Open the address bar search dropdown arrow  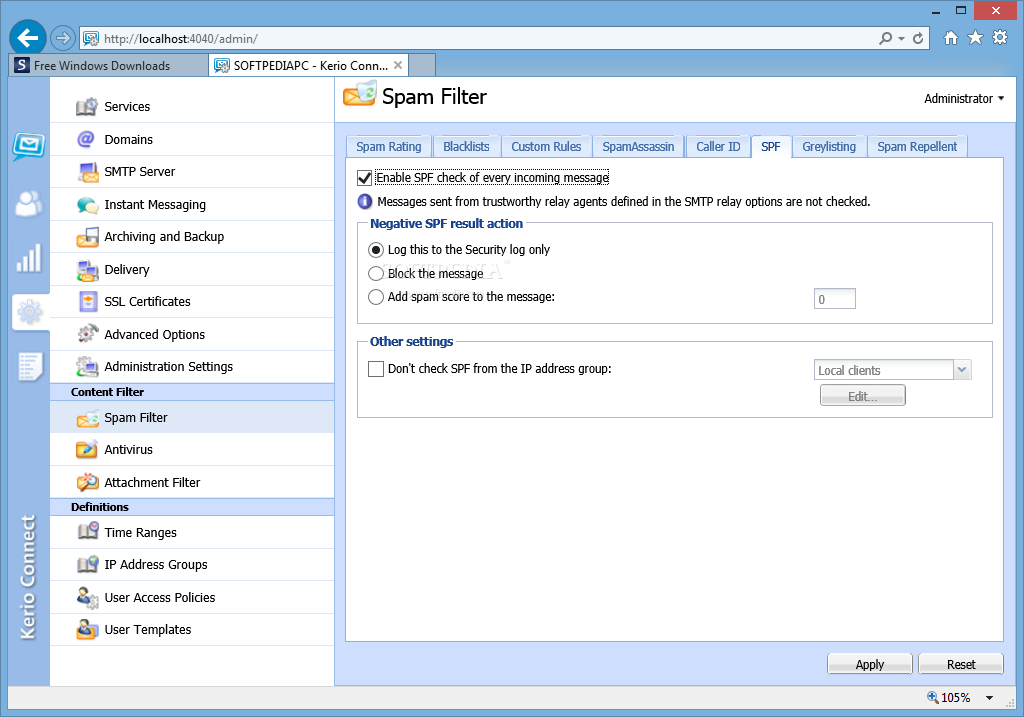click(901, 39)
